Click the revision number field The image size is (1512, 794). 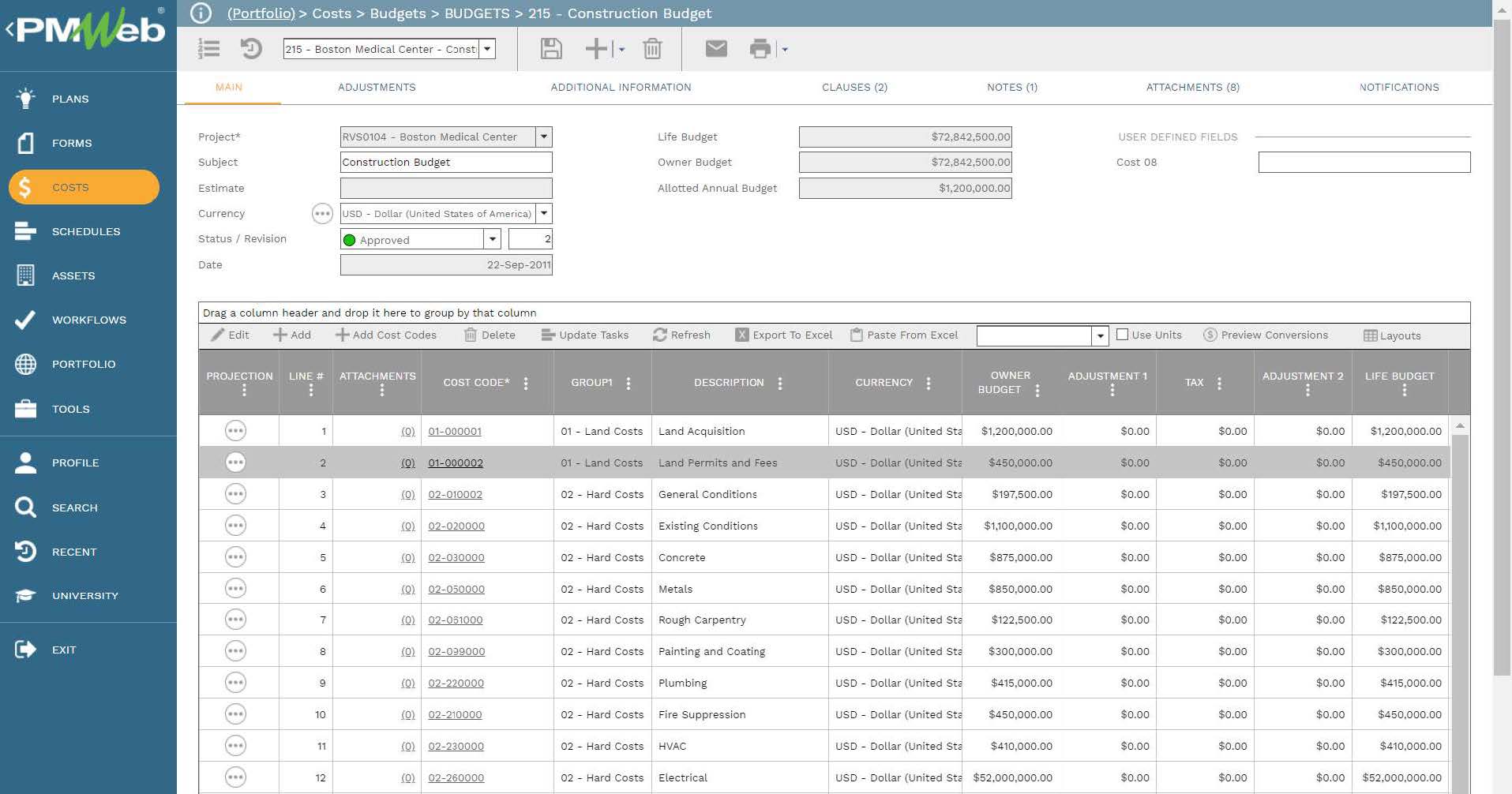click(x=531, y=239)
